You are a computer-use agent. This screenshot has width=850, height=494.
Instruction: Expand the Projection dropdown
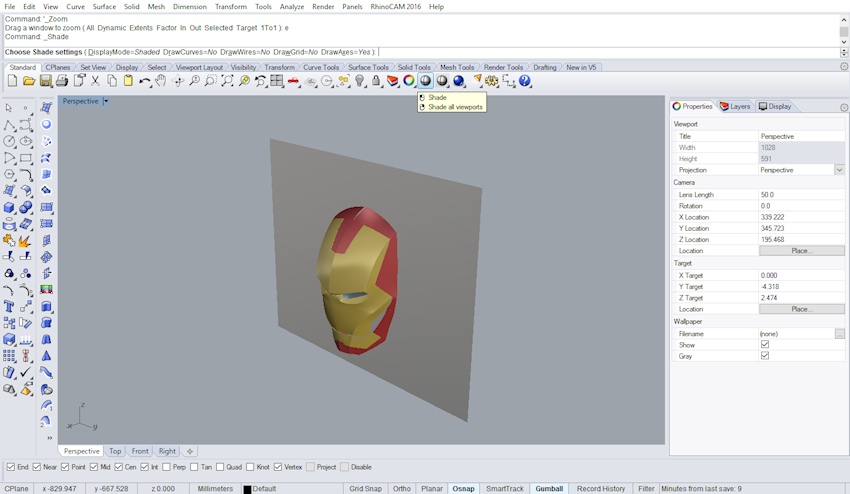(x=839, y=170)
